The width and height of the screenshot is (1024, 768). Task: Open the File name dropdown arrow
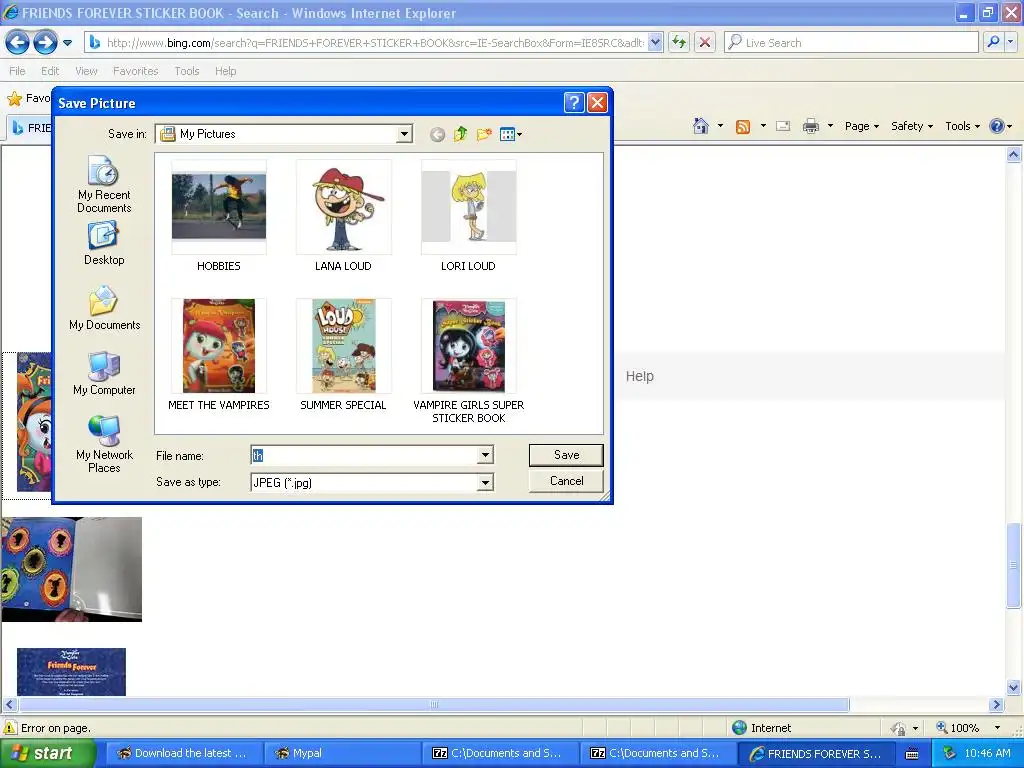[485, 455]
